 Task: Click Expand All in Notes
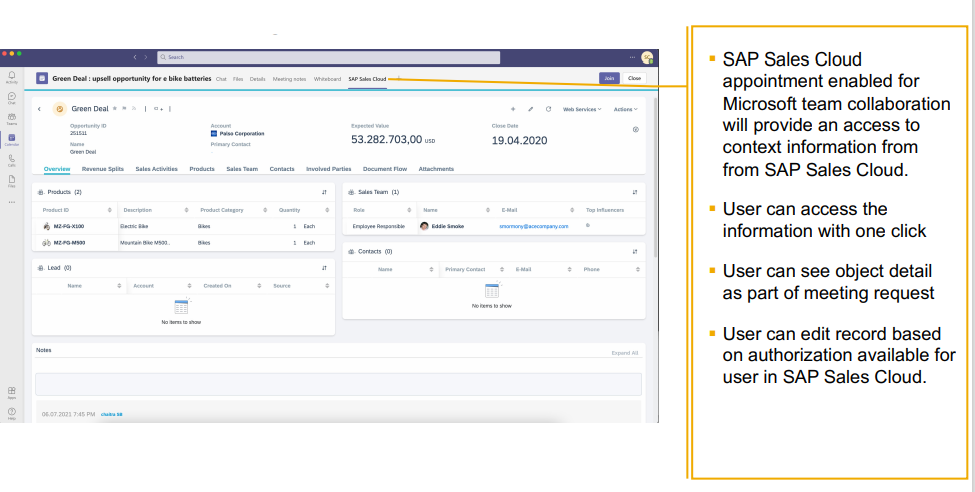tap(624, 353)
